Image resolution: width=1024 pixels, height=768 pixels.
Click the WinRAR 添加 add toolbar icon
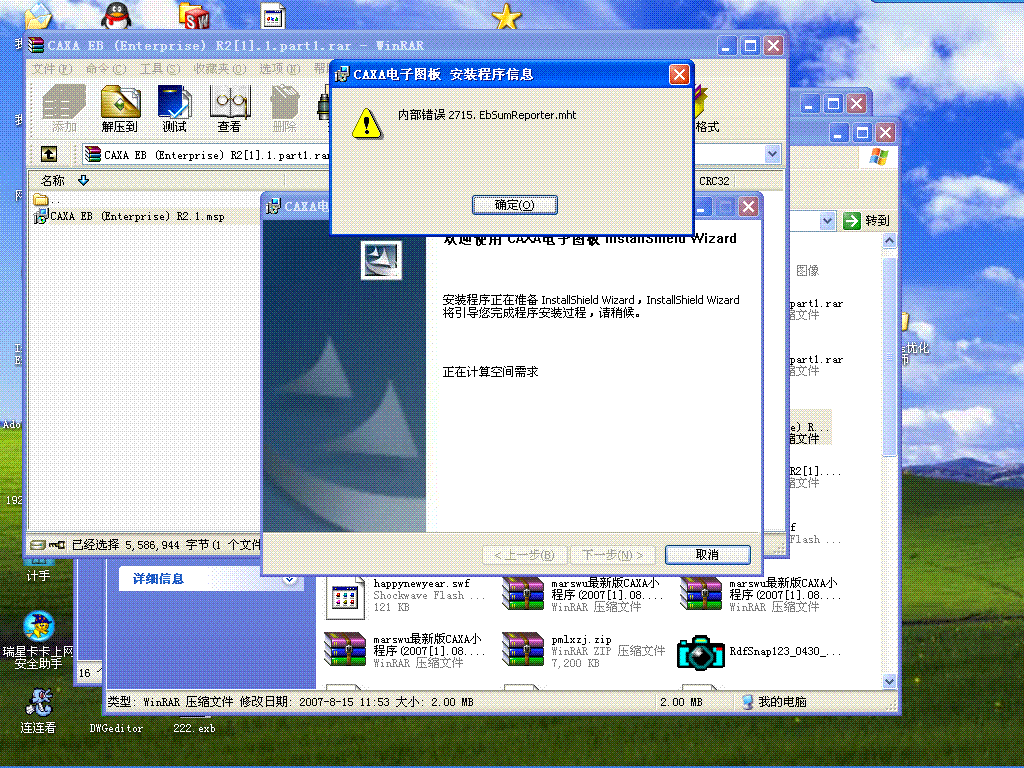click(x=64, y=109)
